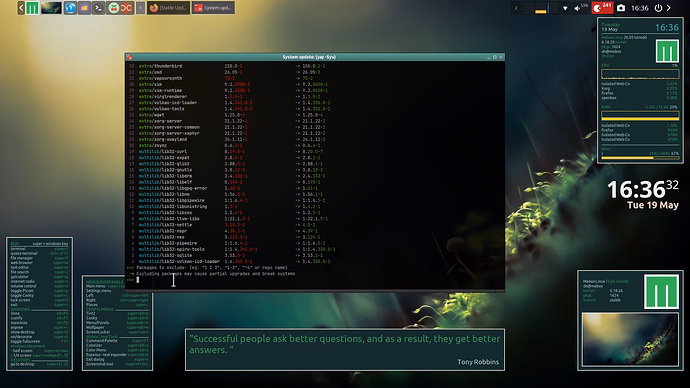
Task: Click the small gray desktop indicator button
Action: pos(140,7)
